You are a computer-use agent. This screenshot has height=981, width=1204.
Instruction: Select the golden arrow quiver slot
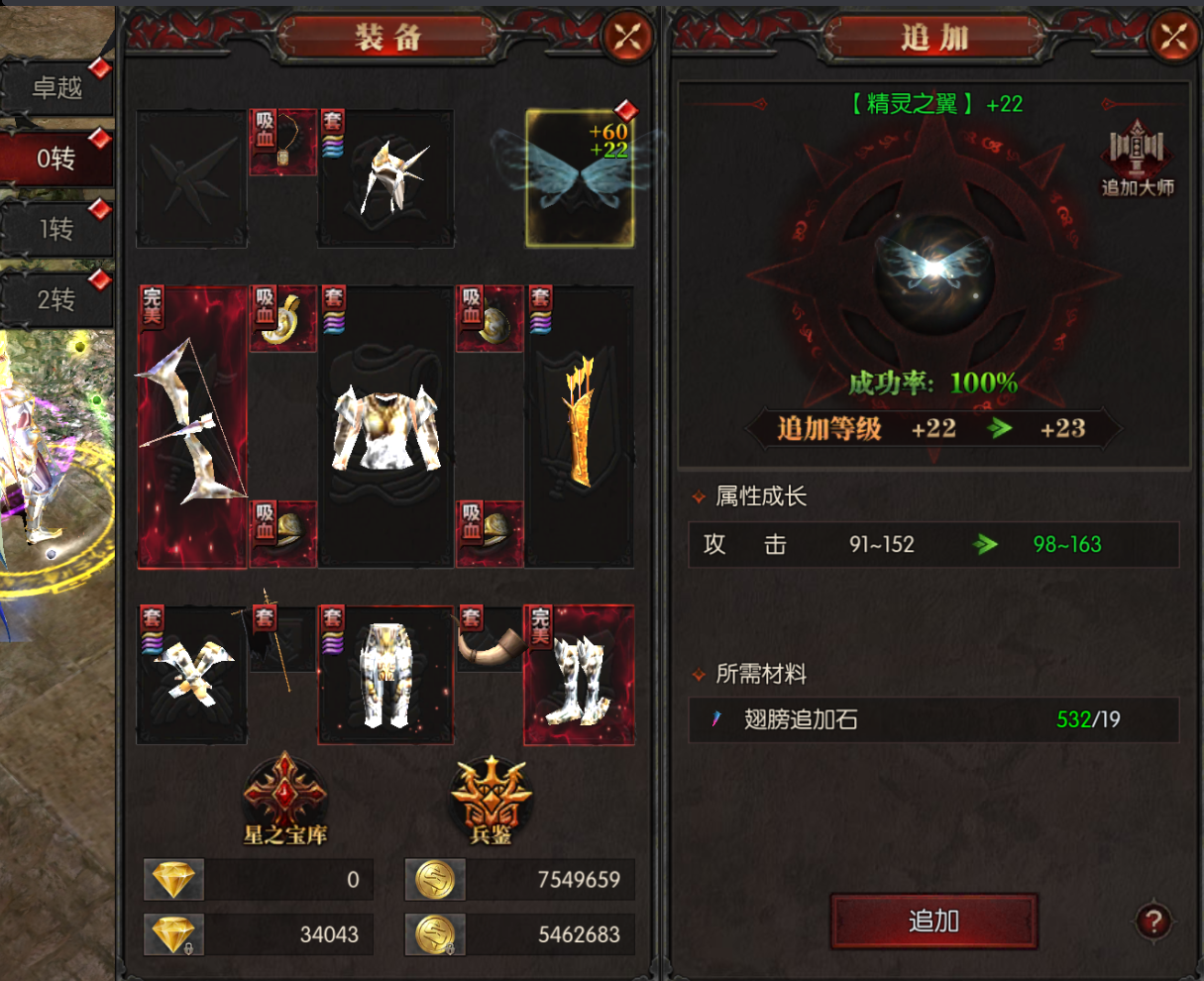click(580, 428)
